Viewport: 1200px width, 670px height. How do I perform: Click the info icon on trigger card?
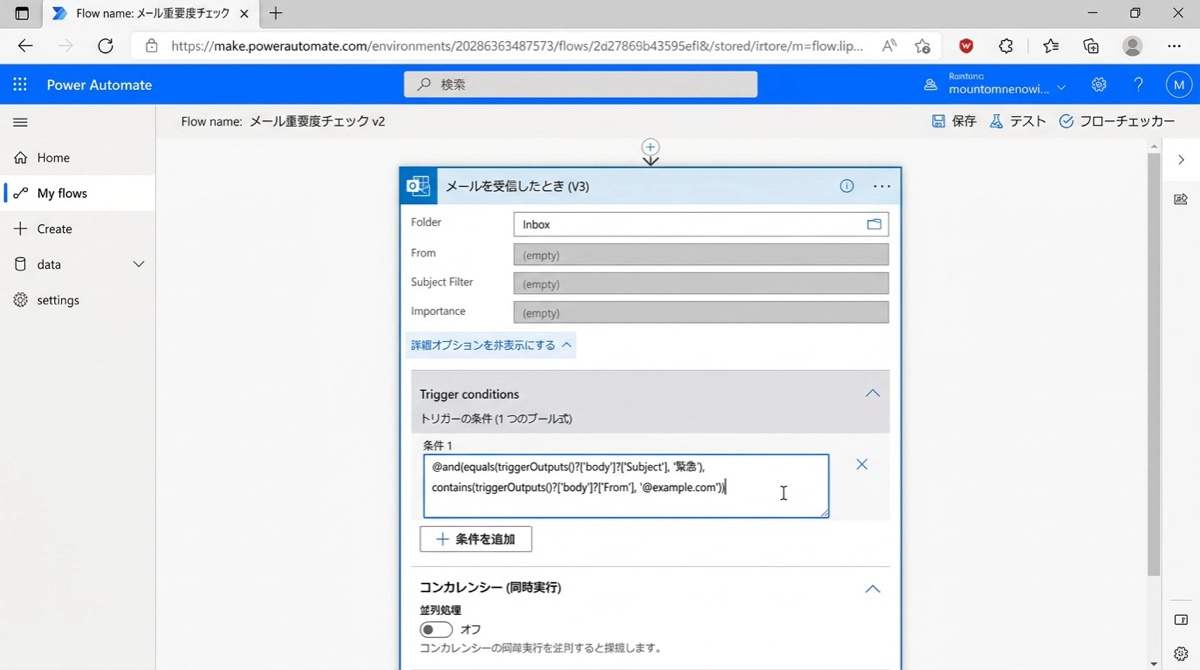tap(846, 186)
